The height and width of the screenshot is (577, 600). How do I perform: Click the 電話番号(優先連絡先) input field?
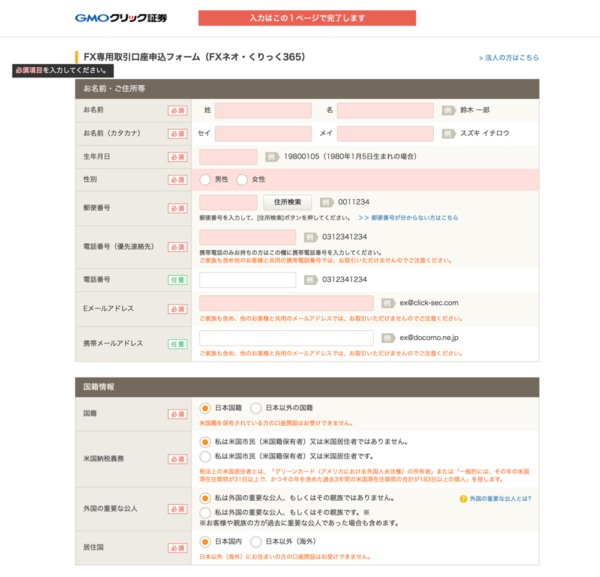248,237
